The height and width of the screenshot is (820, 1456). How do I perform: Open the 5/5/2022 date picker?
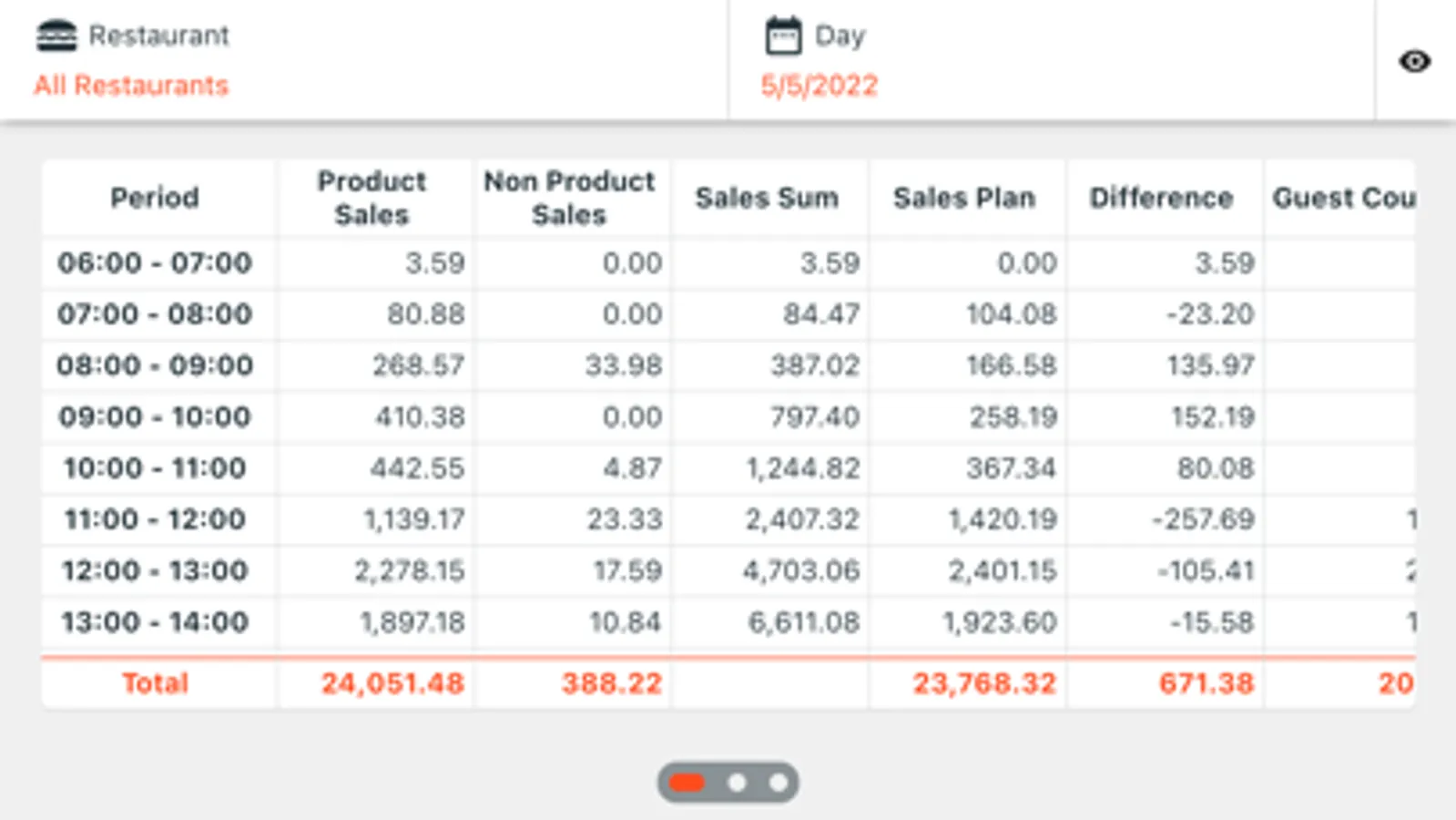pyautogui.click(x=819, y=86)
